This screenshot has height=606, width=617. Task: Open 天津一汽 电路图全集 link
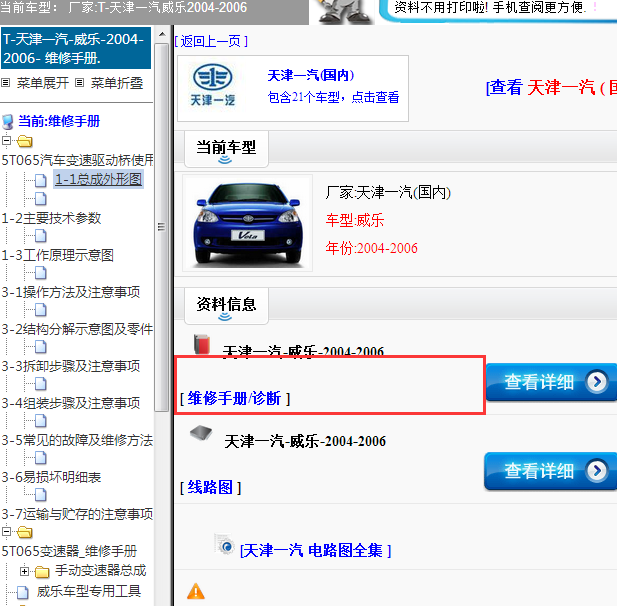point(316,551)
